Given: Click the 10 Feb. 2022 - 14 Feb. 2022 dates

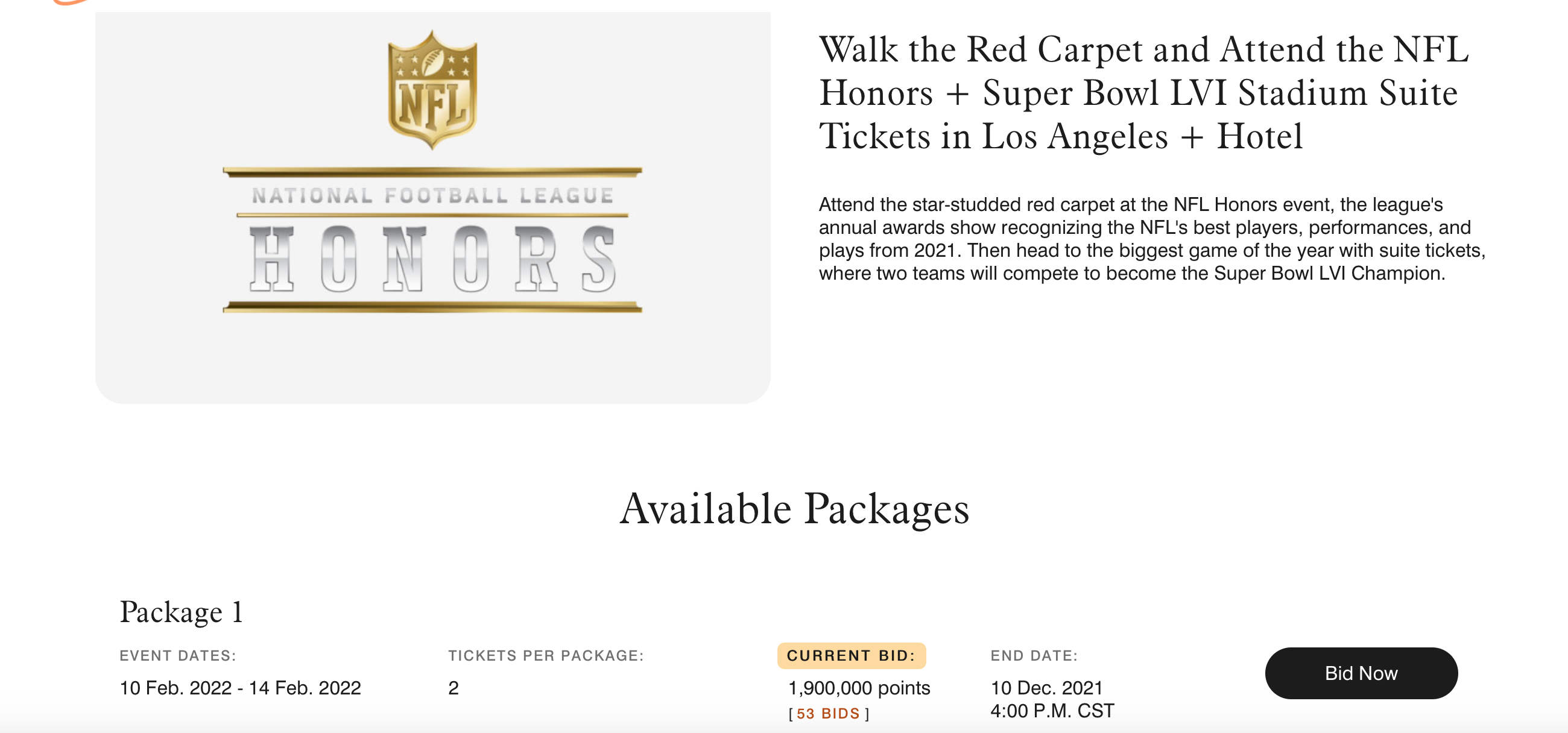Looking at the screenshot, I should pyautogui.click(x=241, y=688).
